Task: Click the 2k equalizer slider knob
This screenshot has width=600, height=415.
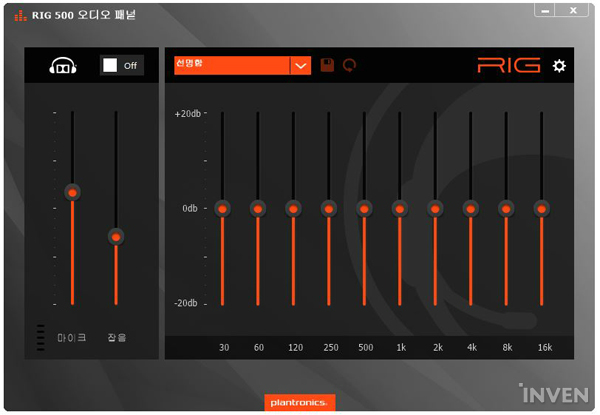Action: [x=435, y=209]
